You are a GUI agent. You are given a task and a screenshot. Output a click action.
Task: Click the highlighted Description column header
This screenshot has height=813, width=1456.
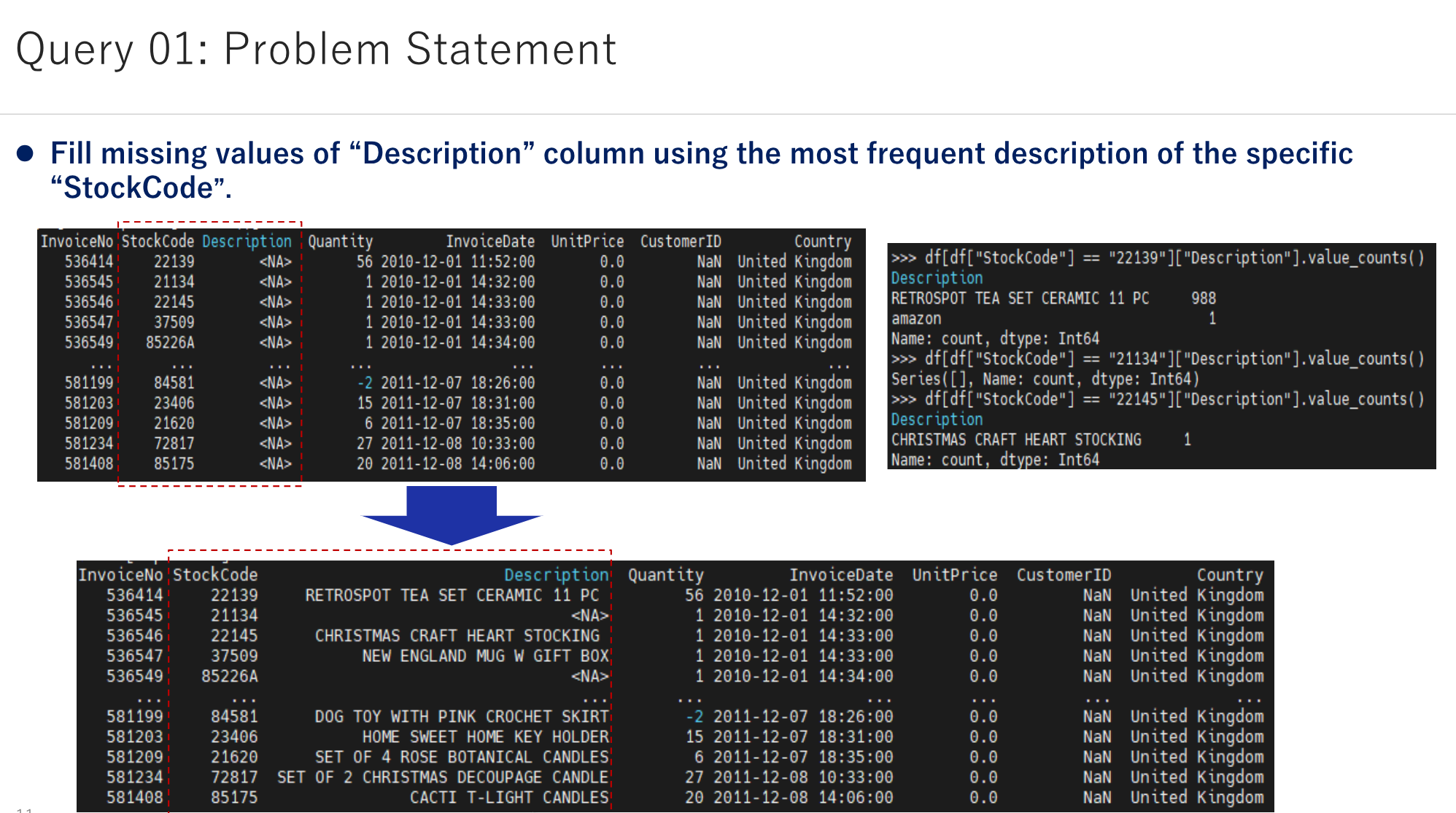coord(246,241)
